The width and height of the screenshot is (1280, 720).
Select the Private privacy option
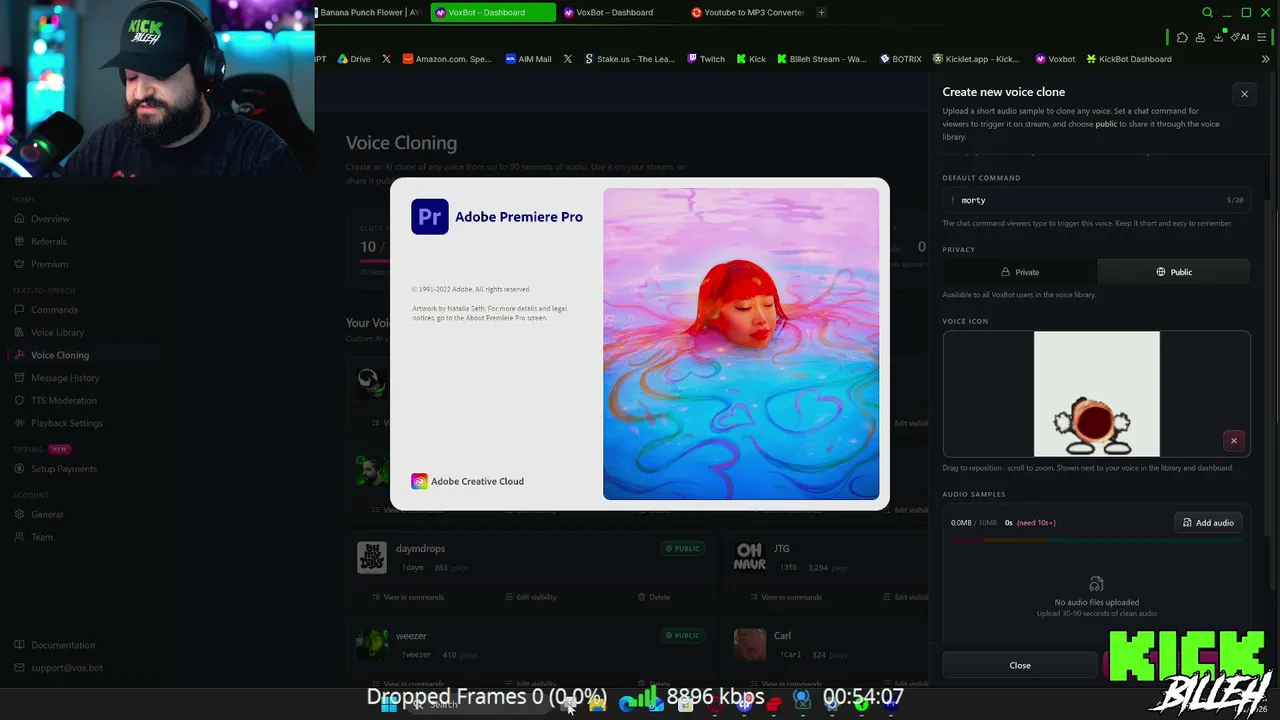click(x=1020, y=272)
